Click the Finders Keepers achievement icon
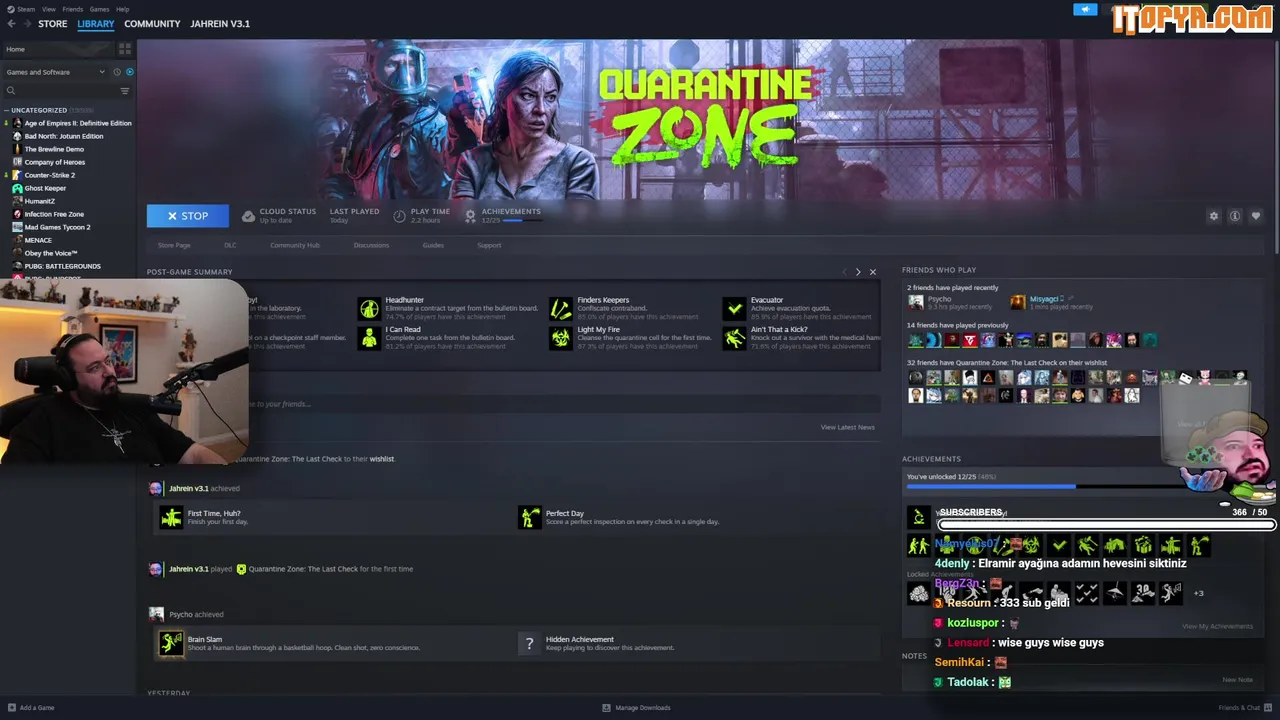 tap(561, 308)
